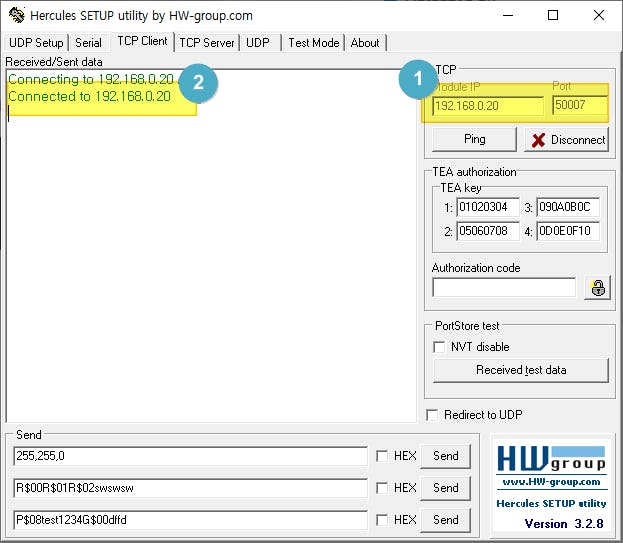
Task: Focus the Authorization code field
Action: 504,287
